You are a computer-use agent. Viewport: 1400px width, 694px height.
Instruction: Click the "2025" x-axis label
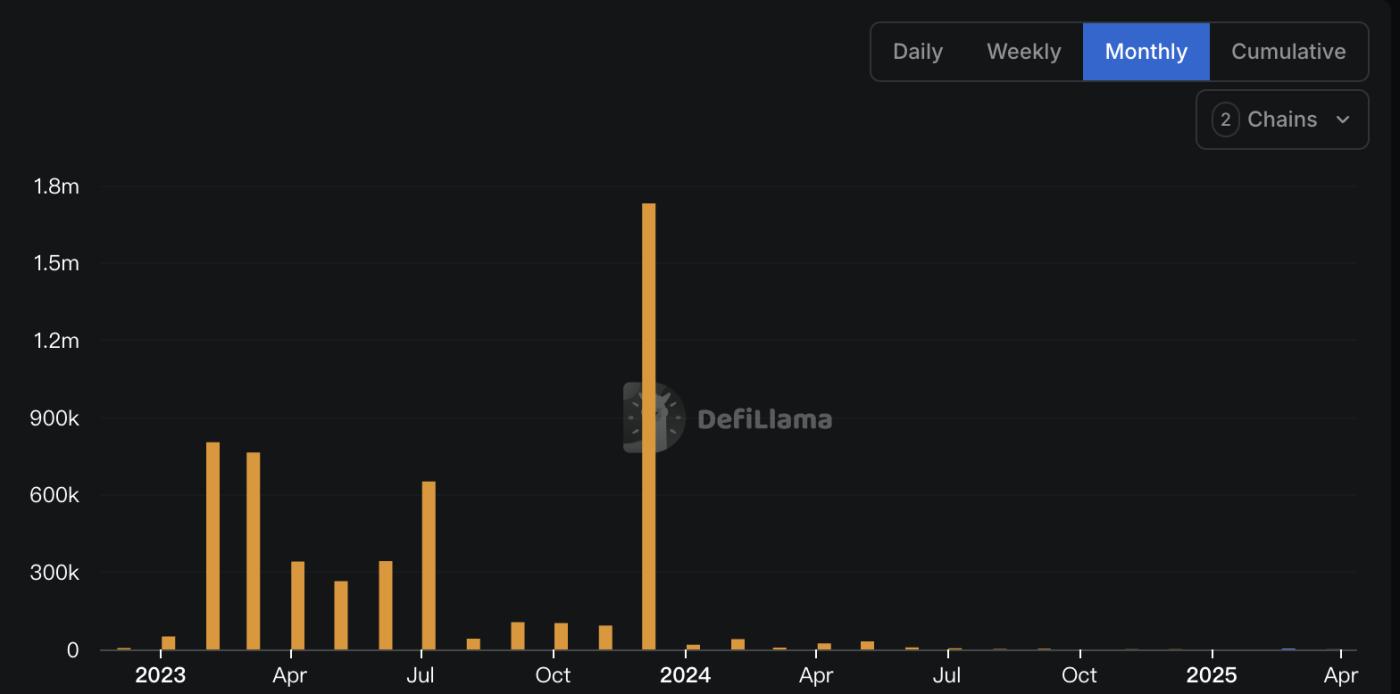1211,675
